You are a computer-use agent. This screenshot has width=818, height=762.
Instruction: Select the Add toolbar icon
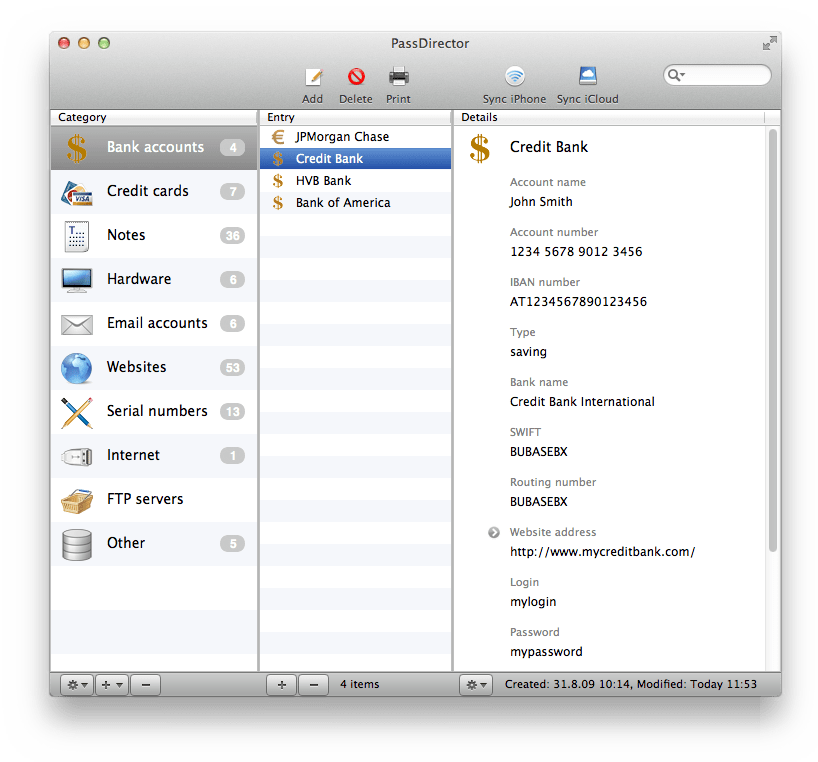(313, 80)
